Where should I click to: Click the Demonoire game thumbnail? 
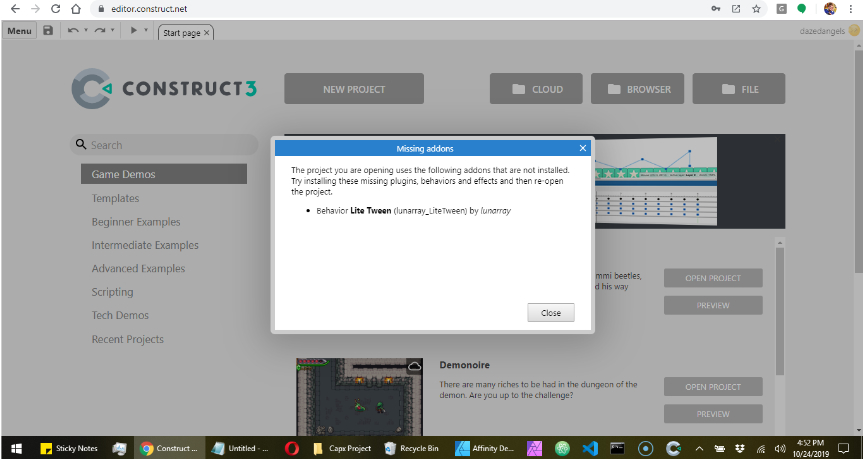[x=359, y=397]
